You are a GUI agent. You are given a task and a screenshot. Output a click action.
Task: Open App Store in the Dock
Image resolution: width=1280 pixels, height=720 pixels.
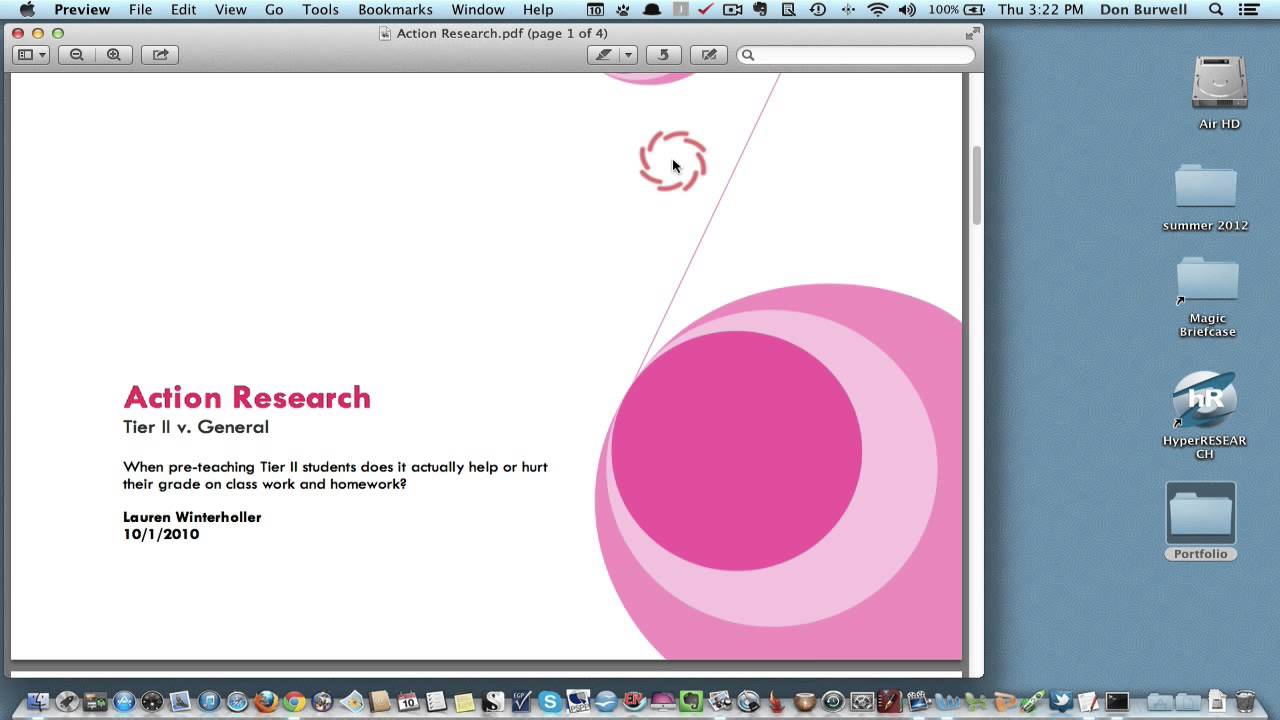[124, 702]
